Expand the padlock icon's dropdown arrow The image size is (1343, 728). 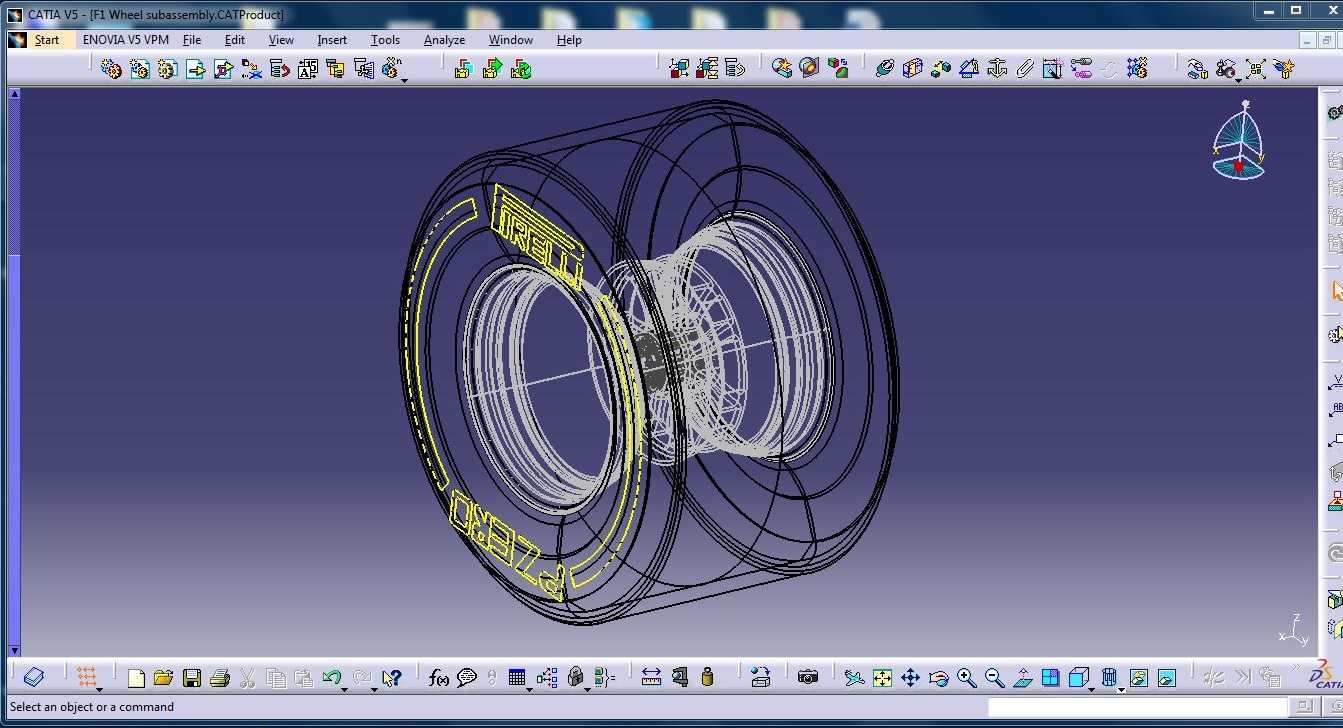click(x=585, y=689)
